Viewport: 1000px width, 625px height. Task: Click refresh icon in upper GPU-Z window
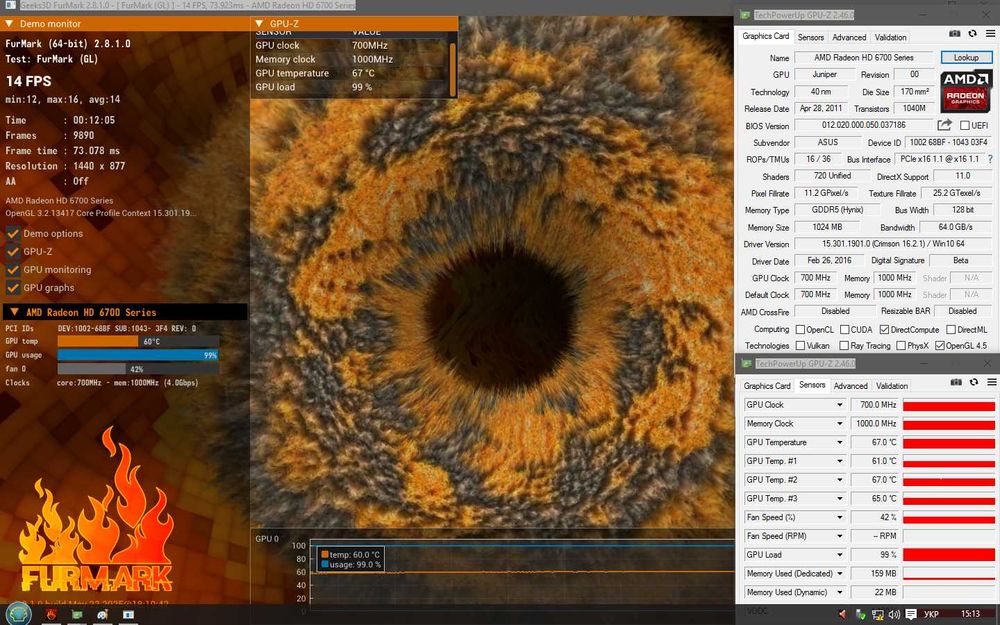pos(972,34)
